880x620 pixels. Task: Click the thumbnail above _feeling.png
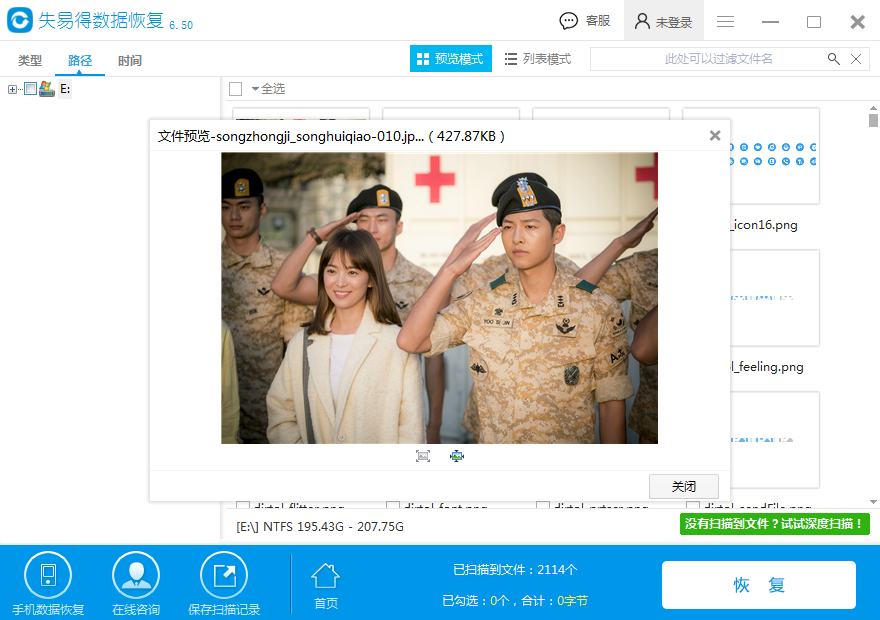tap(774, 298)
